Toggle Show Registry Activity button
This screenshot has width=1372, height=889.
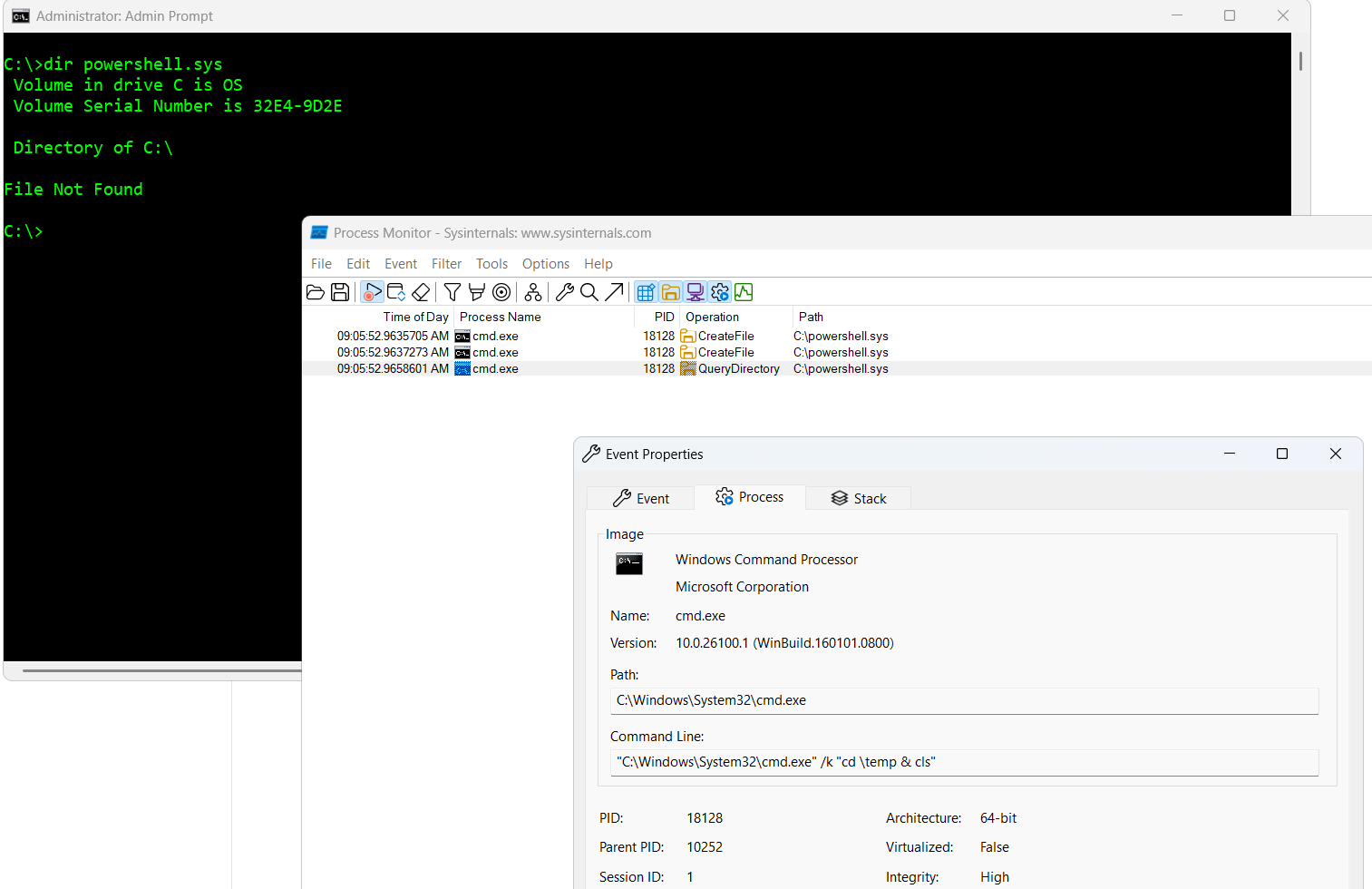[x=646, y=292]
